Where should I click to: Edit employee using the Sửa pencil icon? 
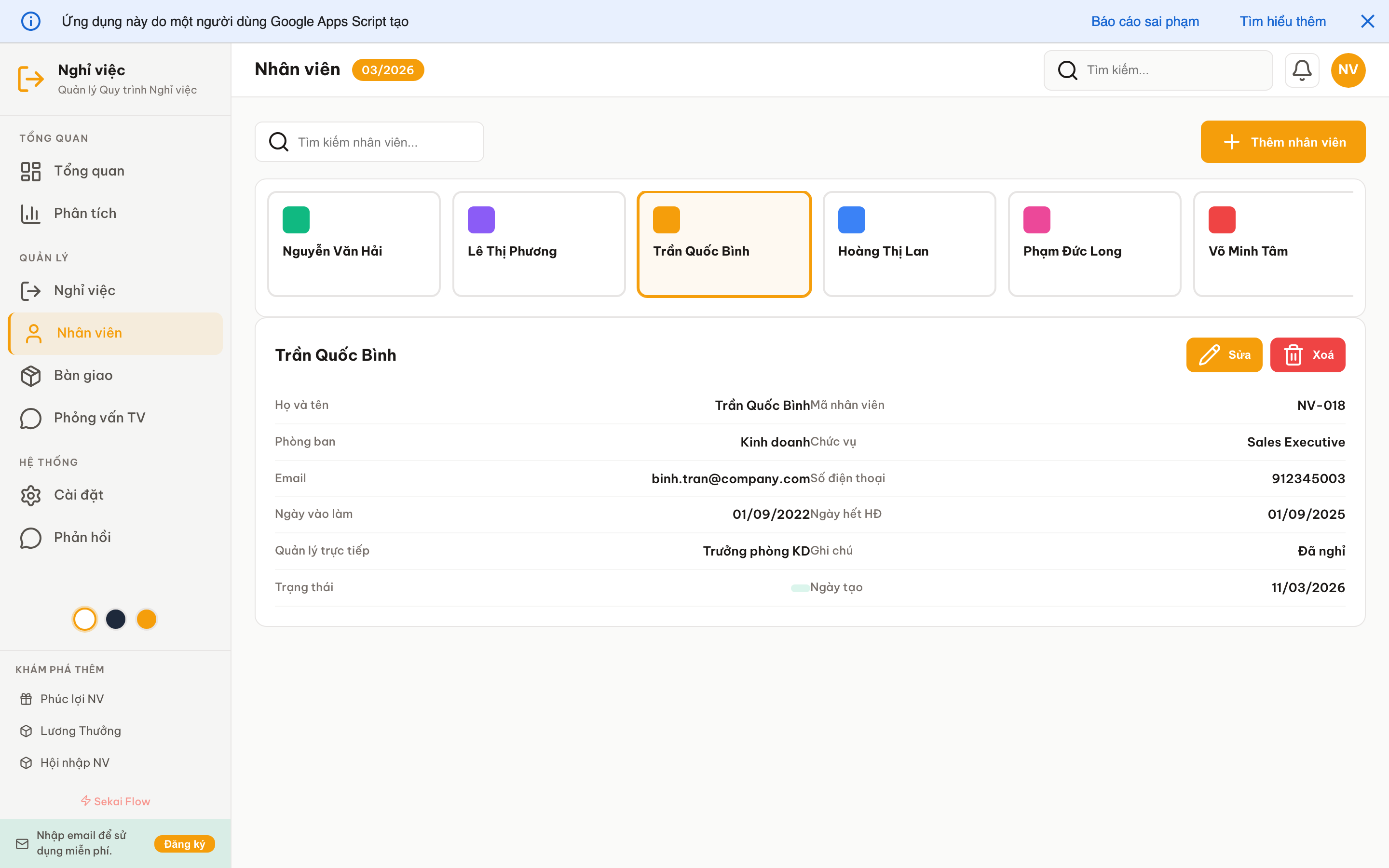[x=1210, y=355]
